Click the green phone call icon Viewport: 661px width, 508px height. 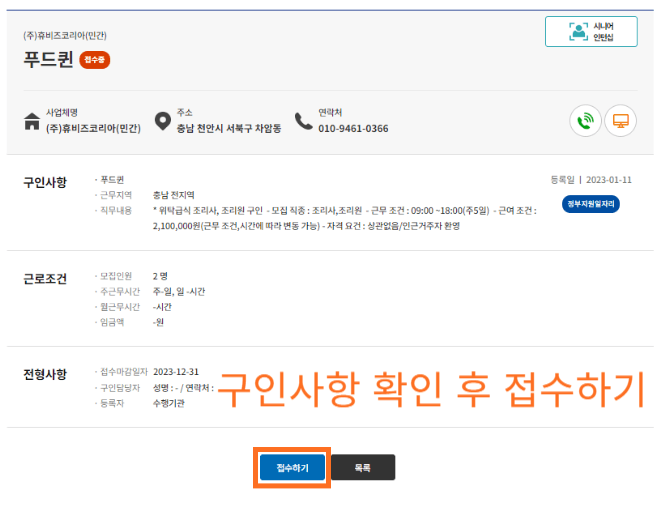[x=585, y=121]
